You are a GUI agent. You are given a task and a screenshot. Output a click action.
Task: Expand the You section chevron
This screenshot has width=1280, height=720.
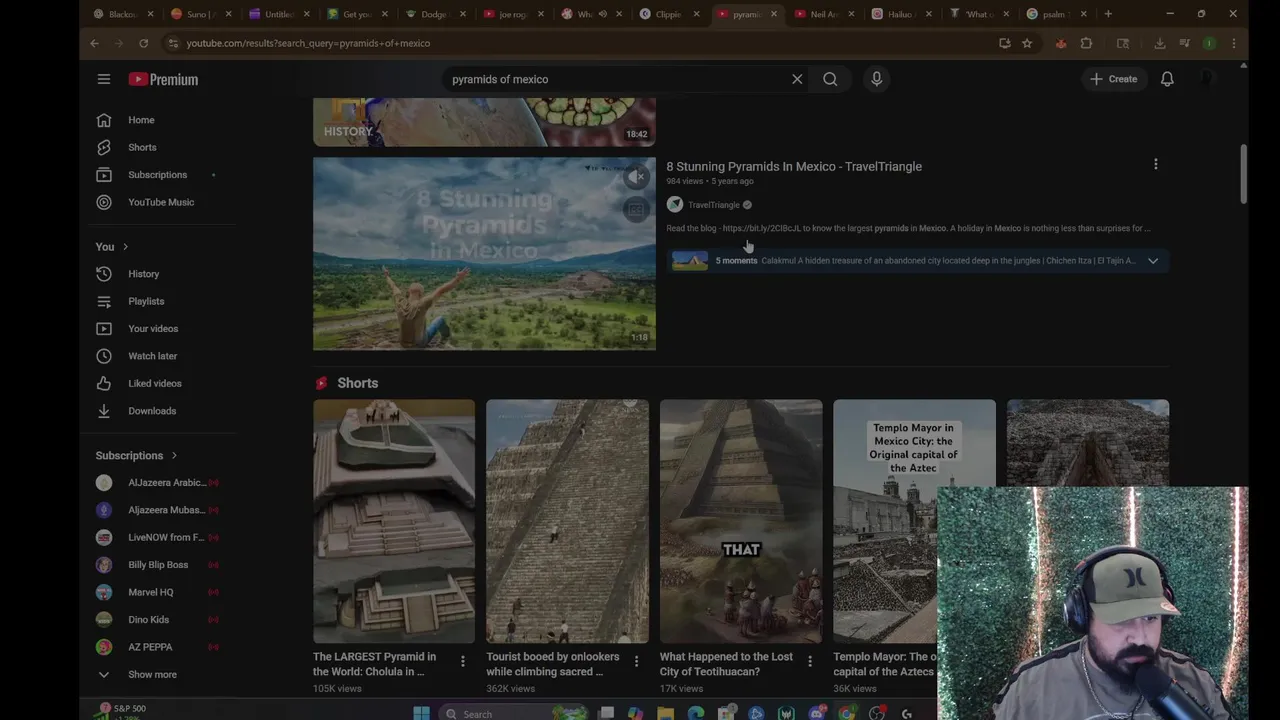(125, 247)
